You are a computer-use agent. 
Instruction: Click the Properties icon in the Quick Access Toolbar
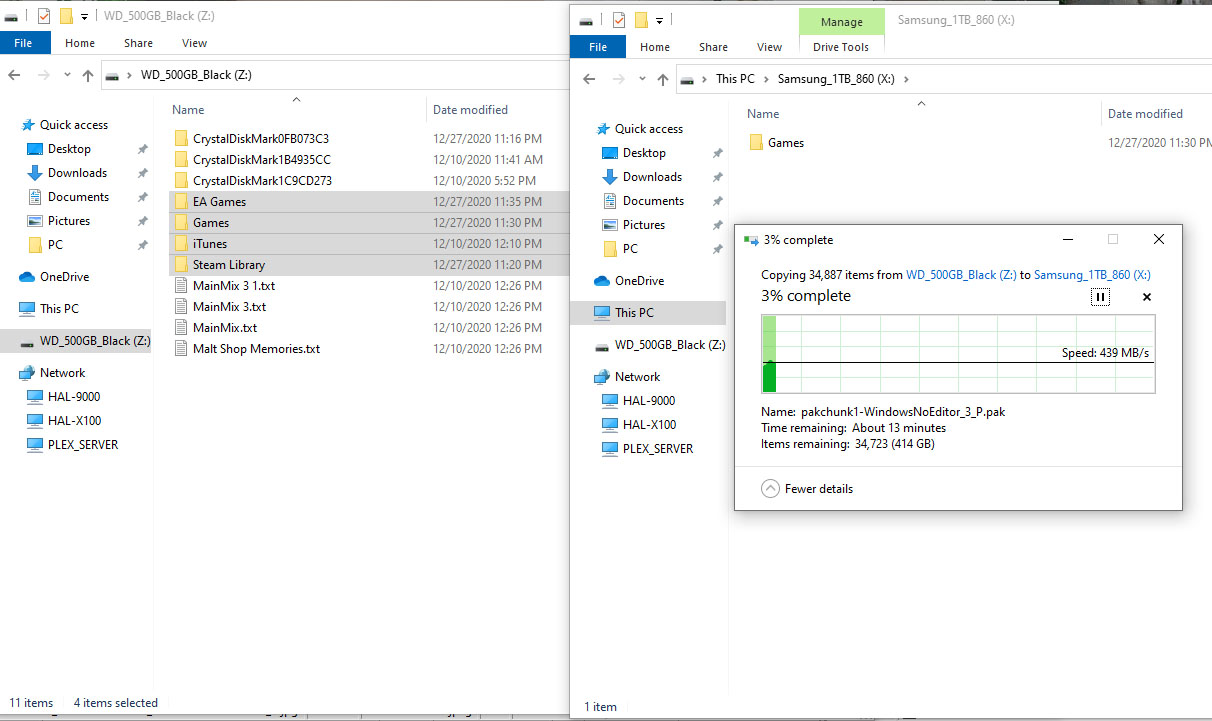44,16
